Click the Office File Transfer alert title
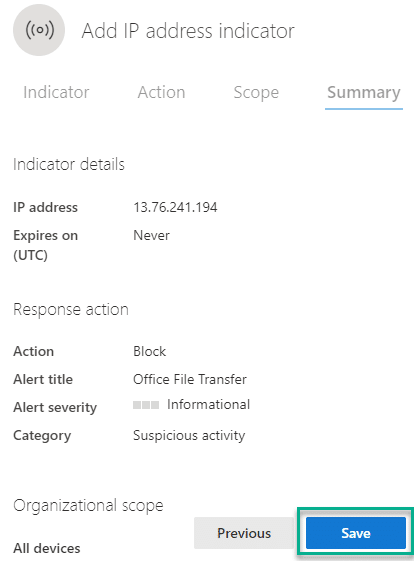Viewport: 414px width, 561px height. point(190,379)
